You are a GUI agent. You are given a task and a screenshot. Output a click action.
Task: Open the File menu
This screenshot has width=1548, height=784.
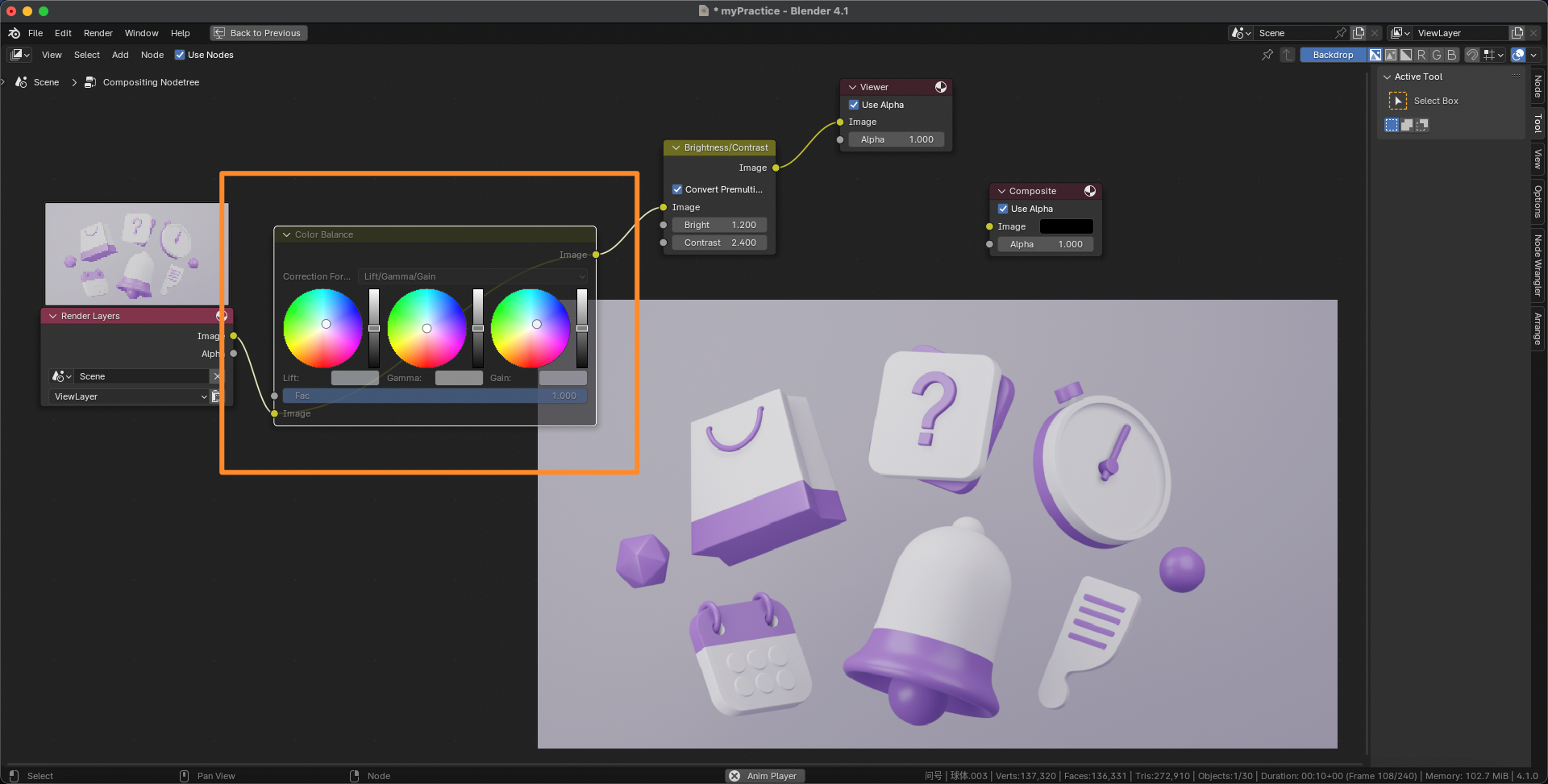[x=35, y=33]
